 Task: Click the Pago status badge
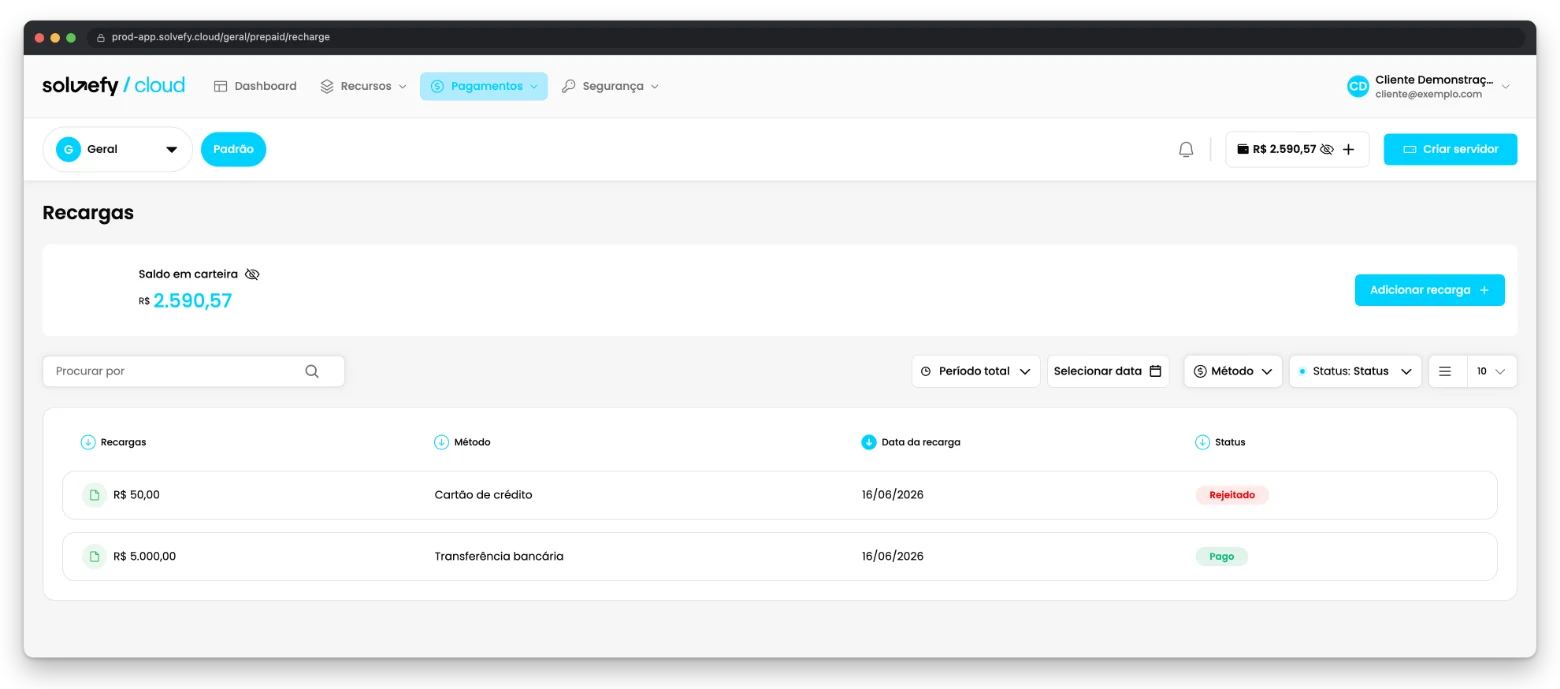pyautogui.click(x=1222, y=556)
